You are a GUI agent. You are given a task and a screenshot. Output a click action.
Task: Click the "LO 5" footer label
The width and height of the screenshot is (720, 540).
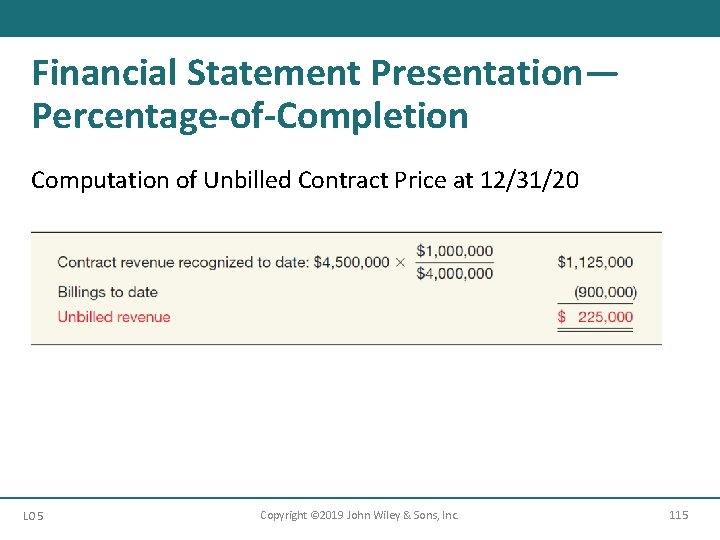point(33,516)
